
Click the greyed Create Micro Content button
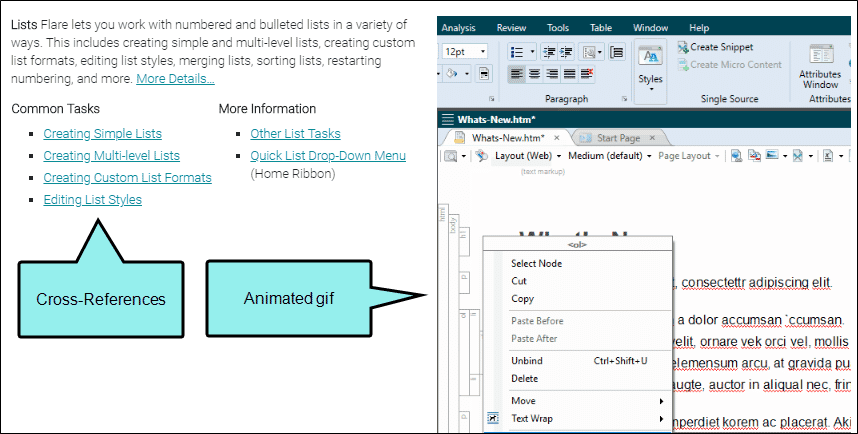(x=729, y=65)
